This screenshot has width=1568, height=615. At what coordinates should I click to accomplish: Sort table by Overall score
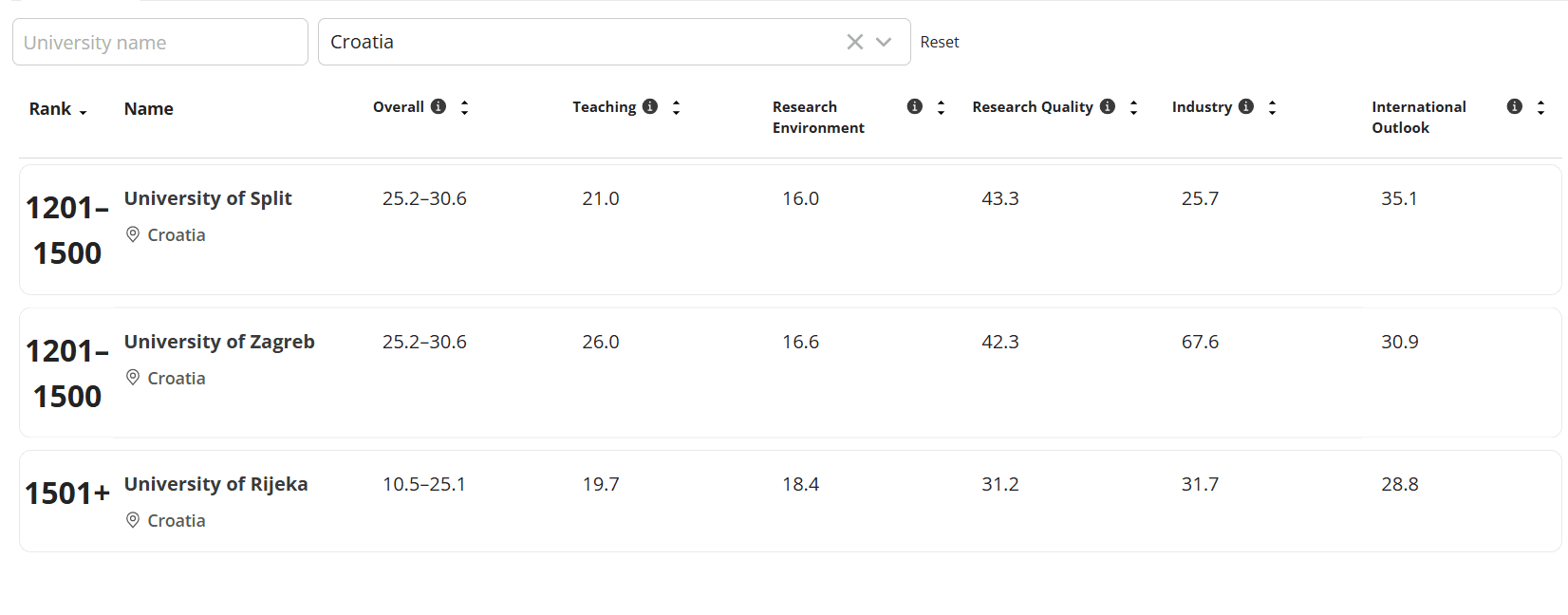(x=464, y=107)
